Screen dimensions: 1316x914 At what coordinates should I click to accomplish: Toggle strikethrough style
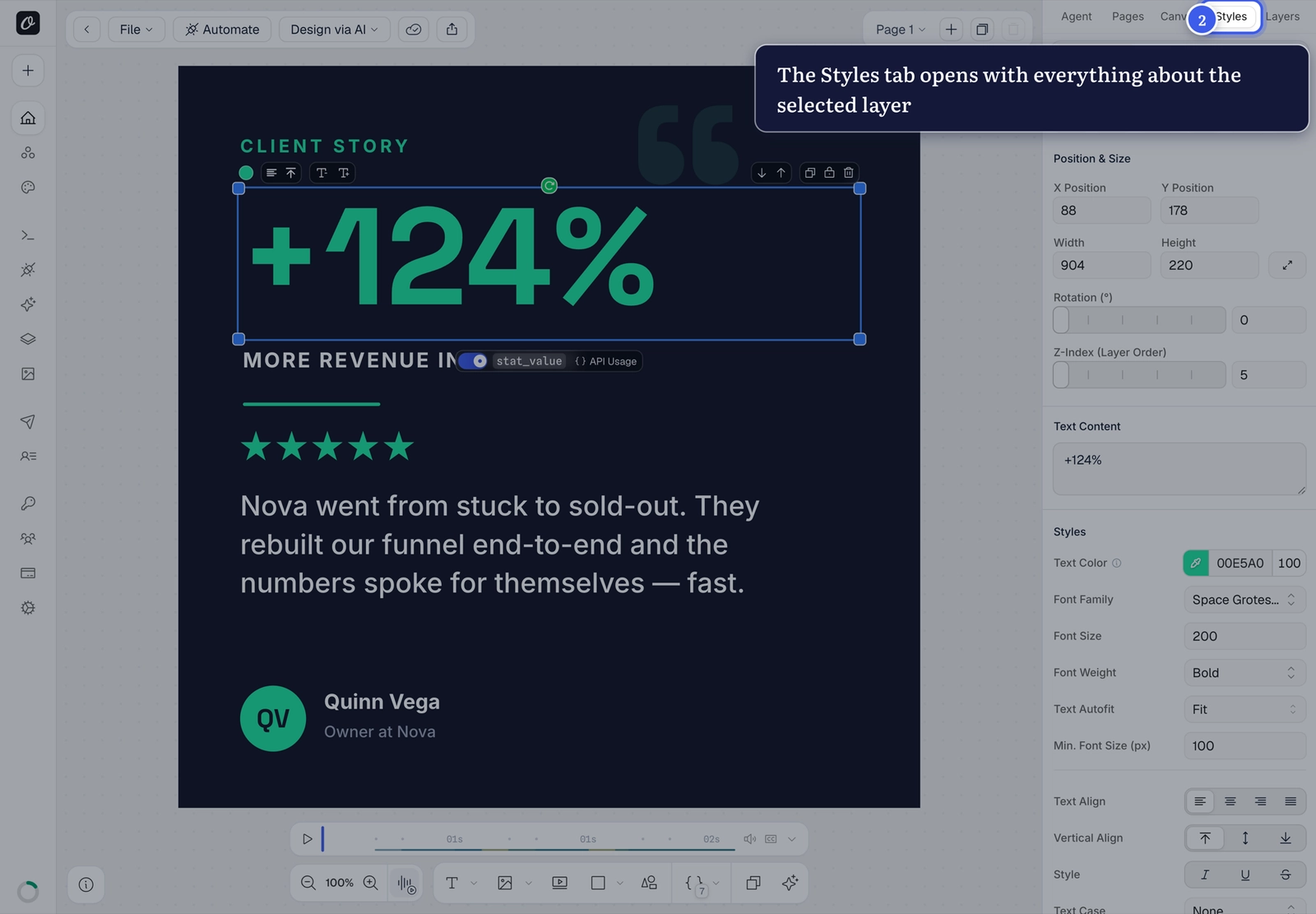pos(1286,875)
